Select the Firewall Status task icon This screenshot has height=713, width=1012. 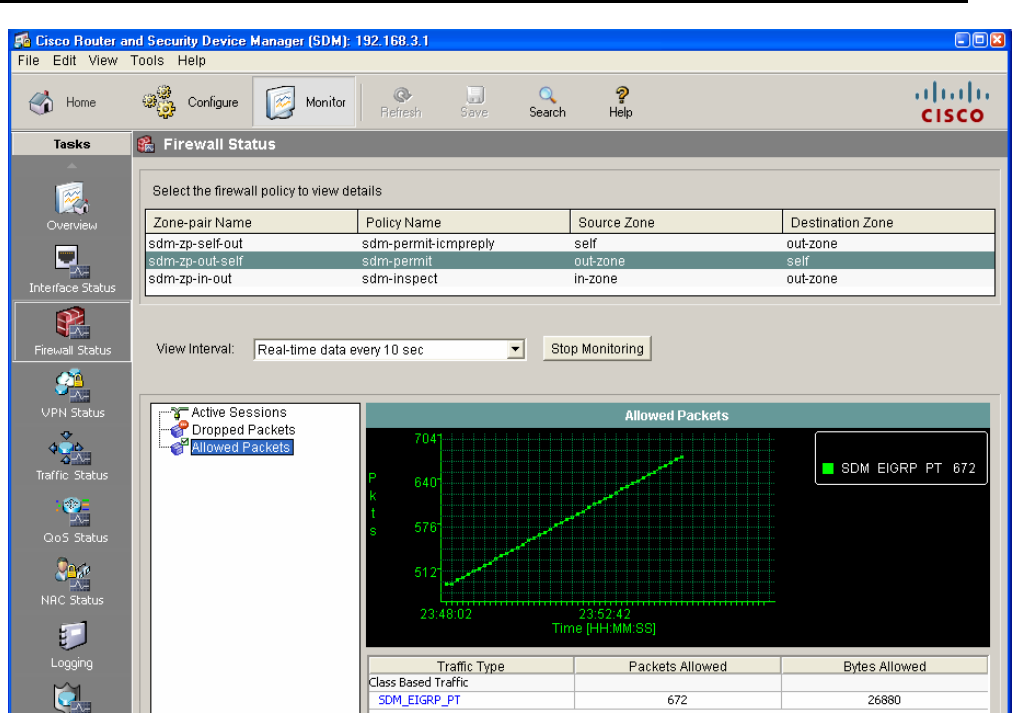coord(72,321)
